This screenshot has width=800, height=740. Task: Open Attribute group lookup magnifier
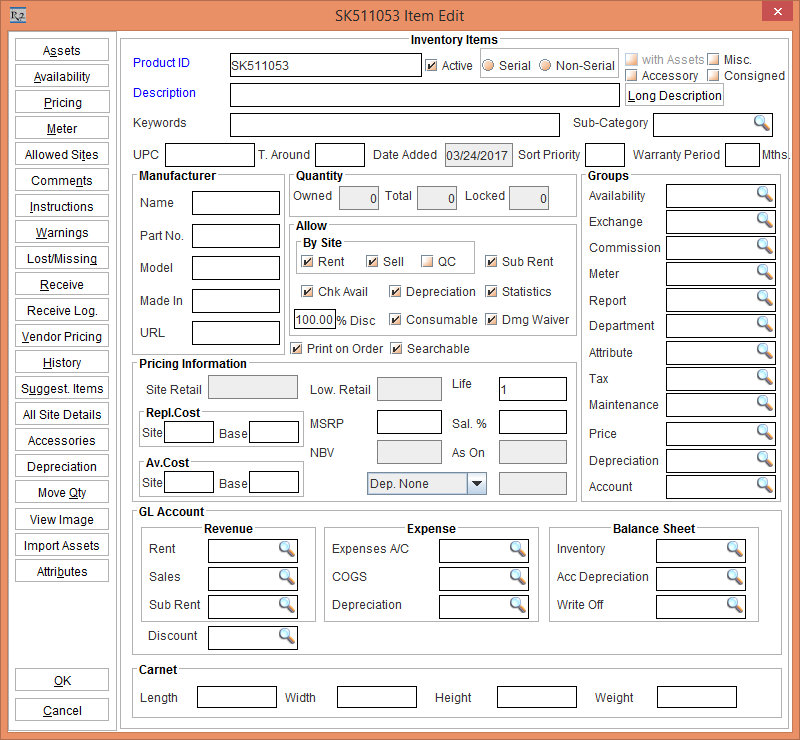click(765, 351)
